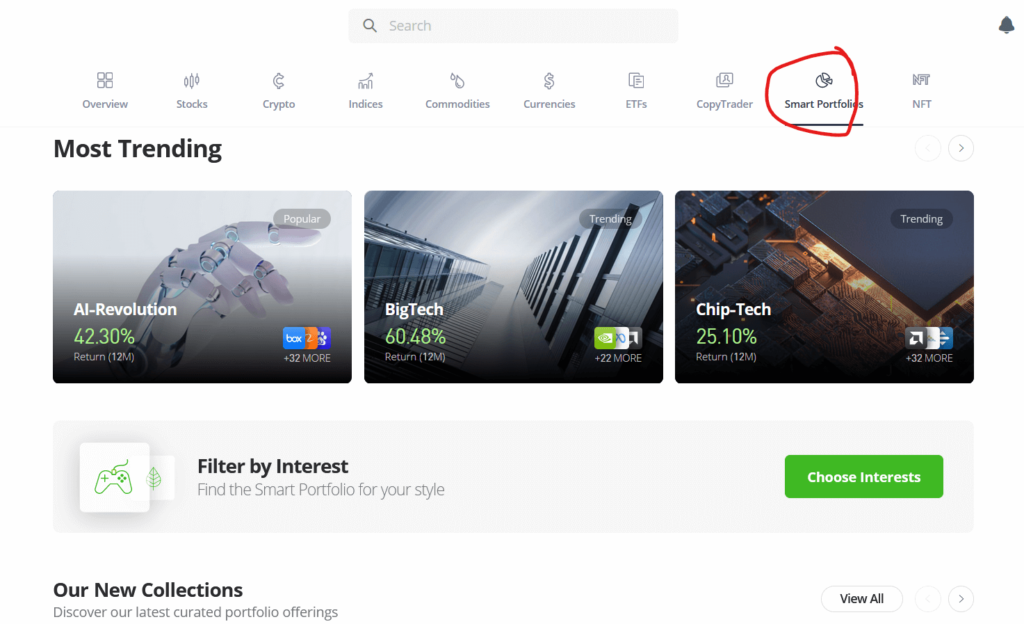
Task: Select the NFT section icon
Action: 920,80
